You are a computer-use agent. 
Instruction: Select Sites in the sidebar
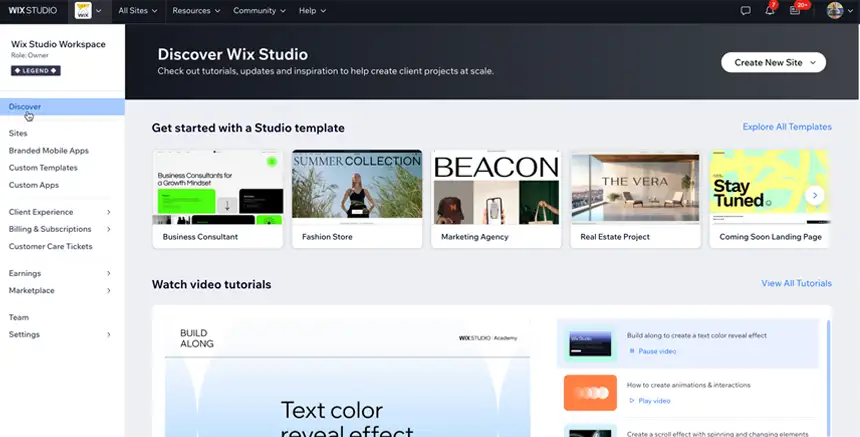[18, 133]
